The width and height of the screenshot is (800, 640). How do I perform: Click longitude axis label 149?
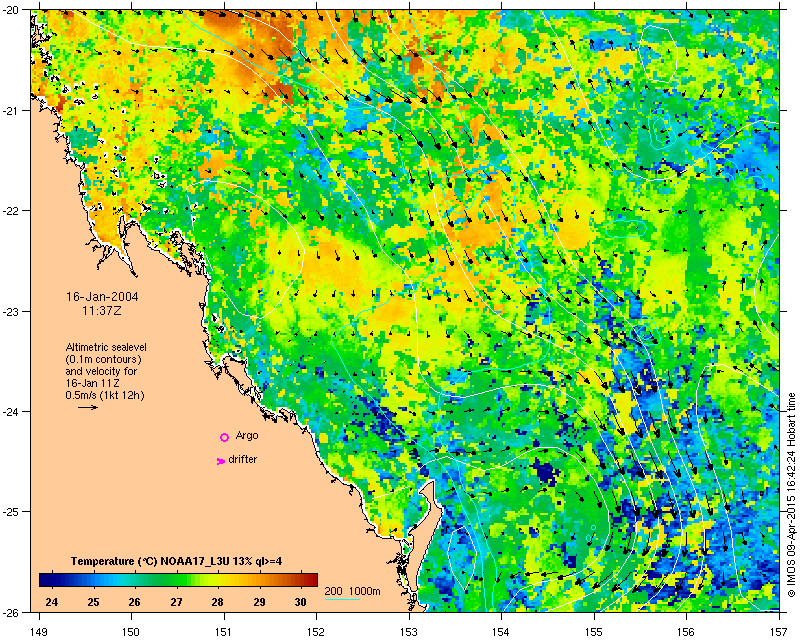pos(39,632)
